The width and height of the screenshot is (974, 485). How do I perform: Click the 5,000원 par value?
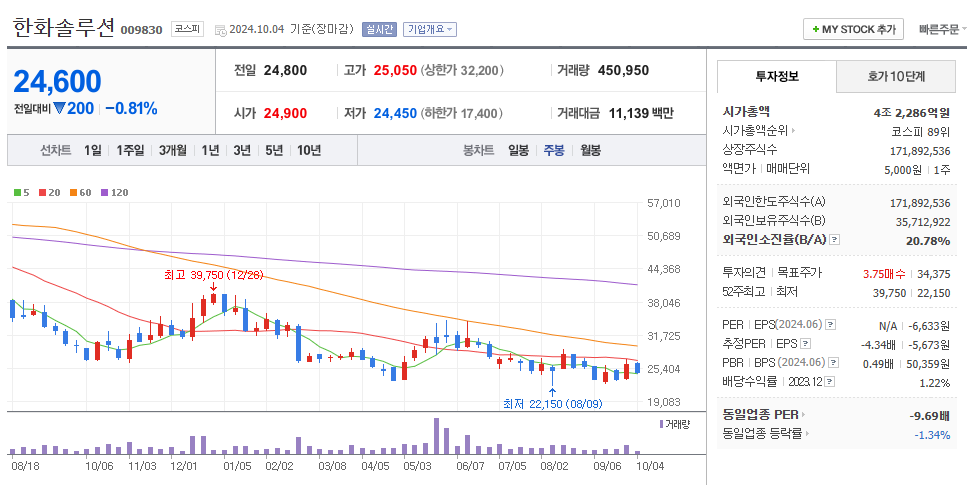904,170
